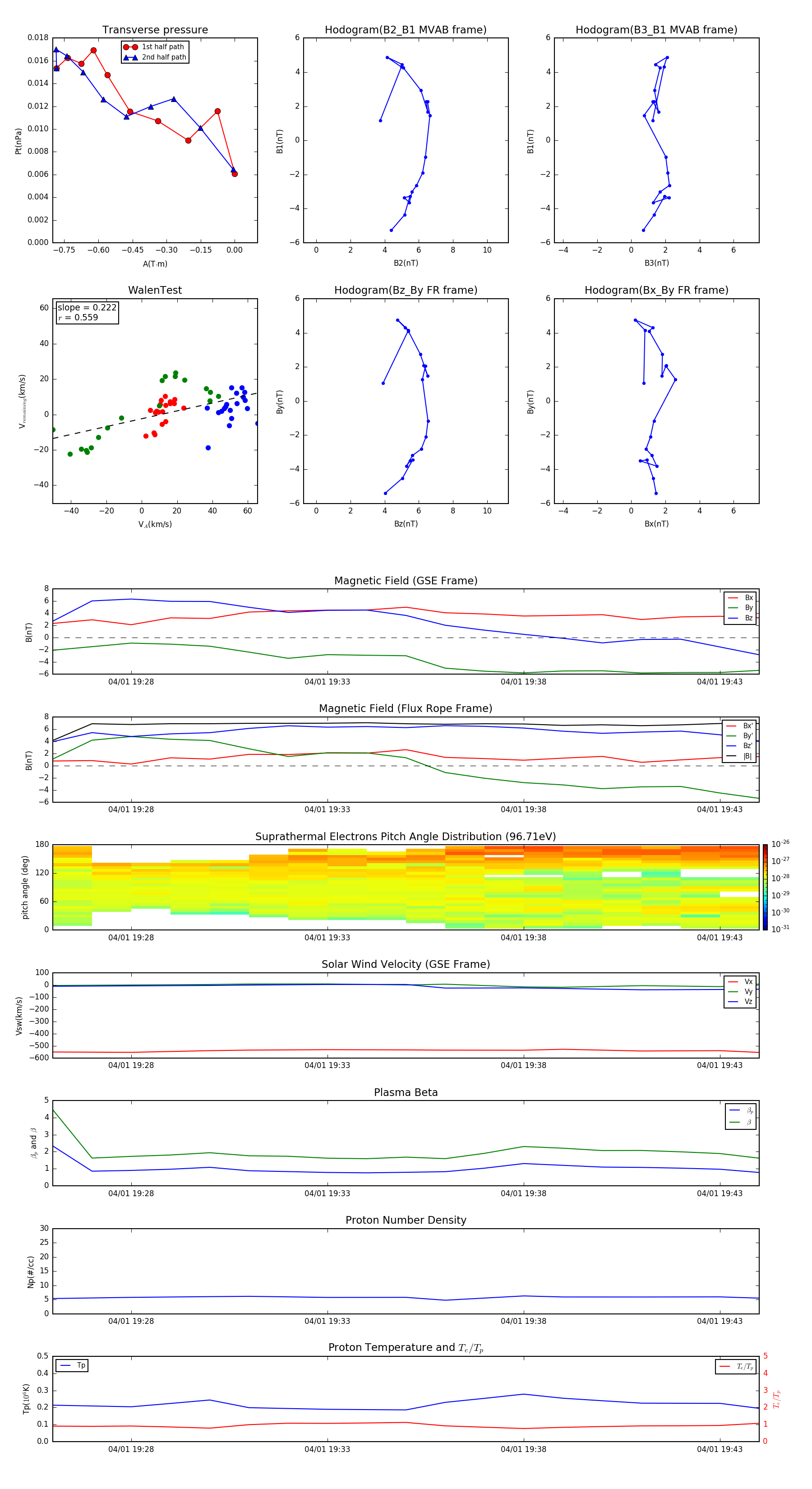Select 'Bz' in the GSE Frame legend
This screenshot has height=1489, width=812.
pyautogui.click(x=740, y=618)
